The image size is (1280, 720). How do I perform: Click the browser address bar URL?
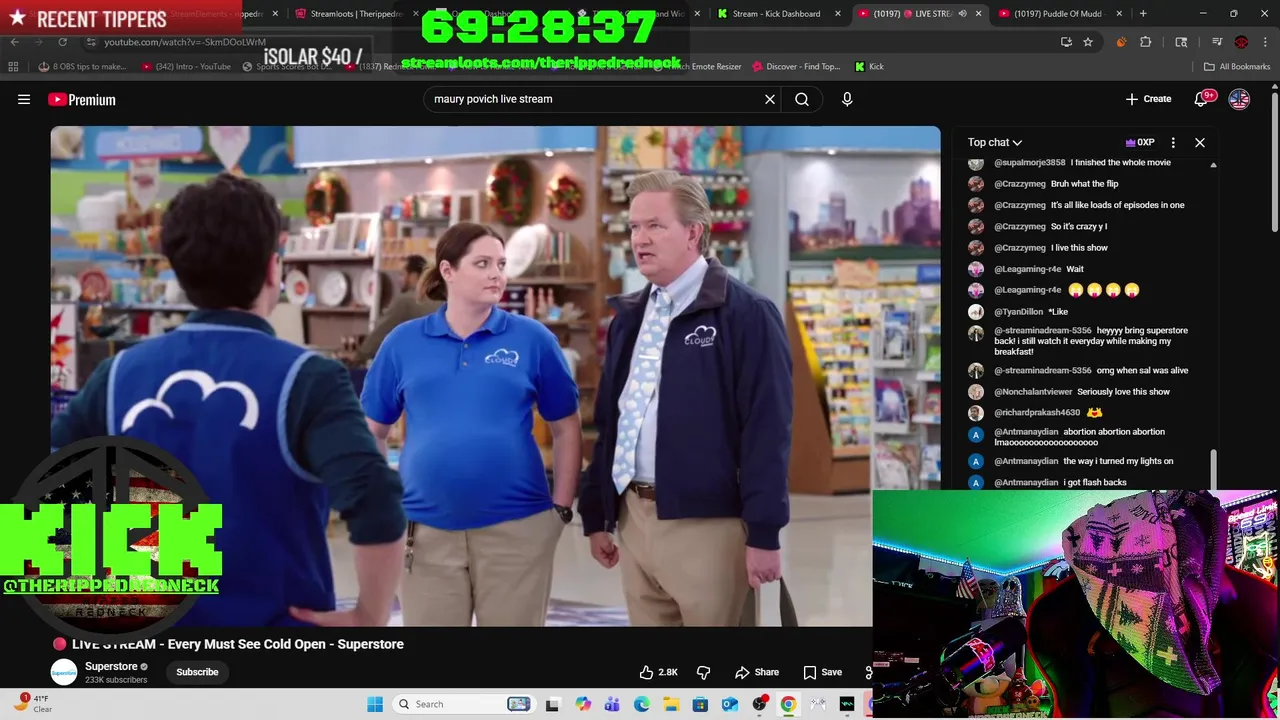point(185,42)
